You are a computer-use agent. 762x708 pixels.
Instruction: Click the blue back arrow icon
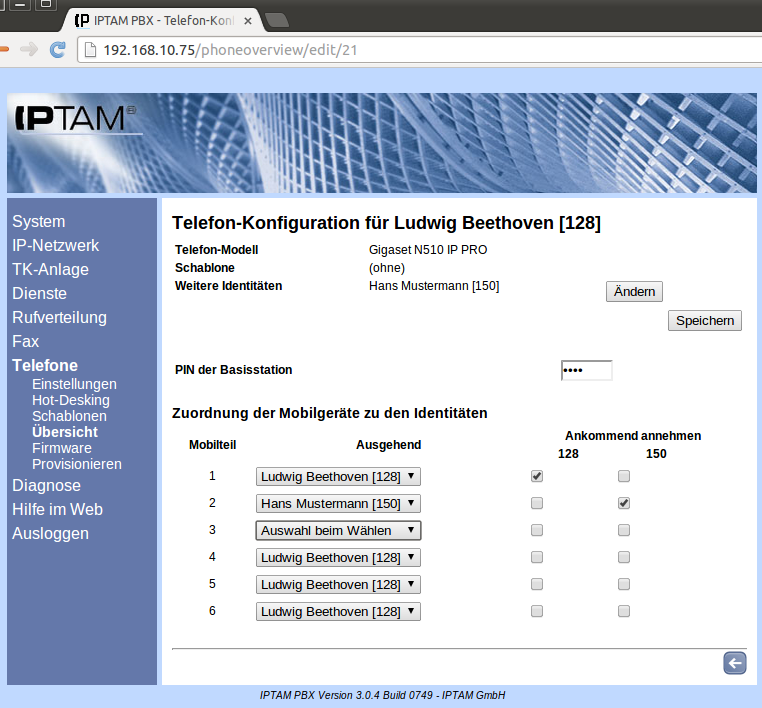[734, 663]
